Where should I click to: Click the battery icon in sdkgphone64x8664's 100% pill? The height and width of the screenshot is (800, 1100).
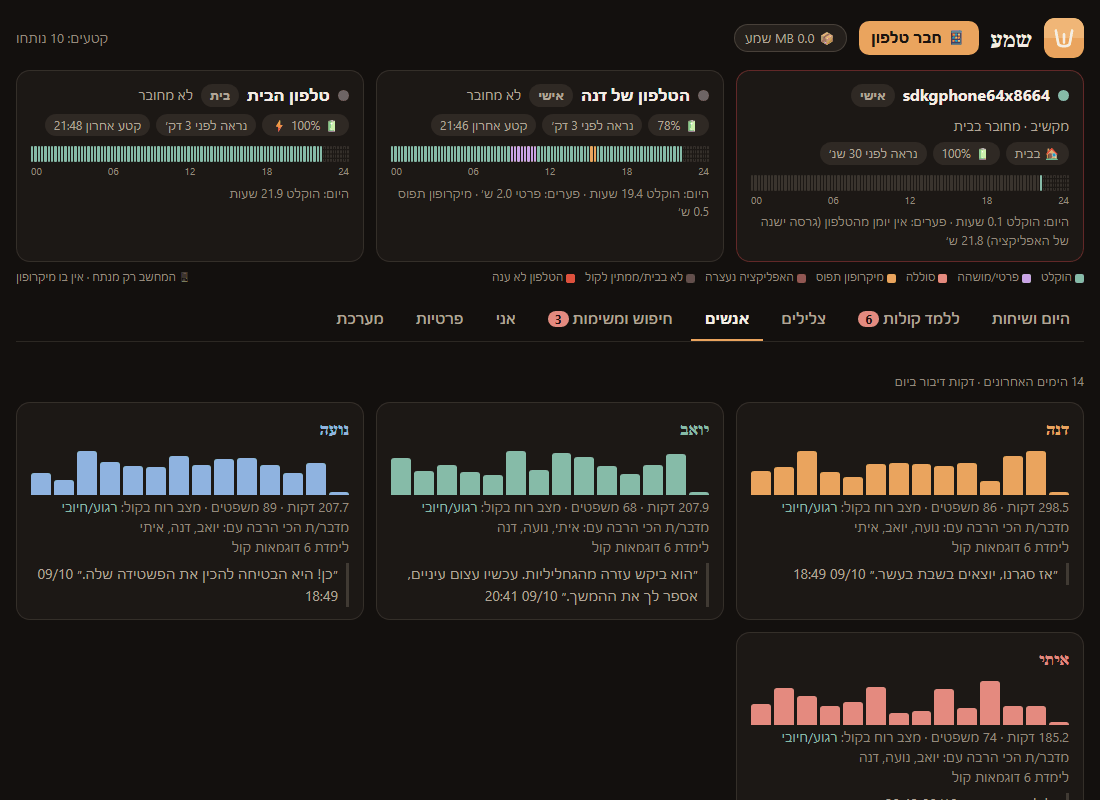pos(982,154)
